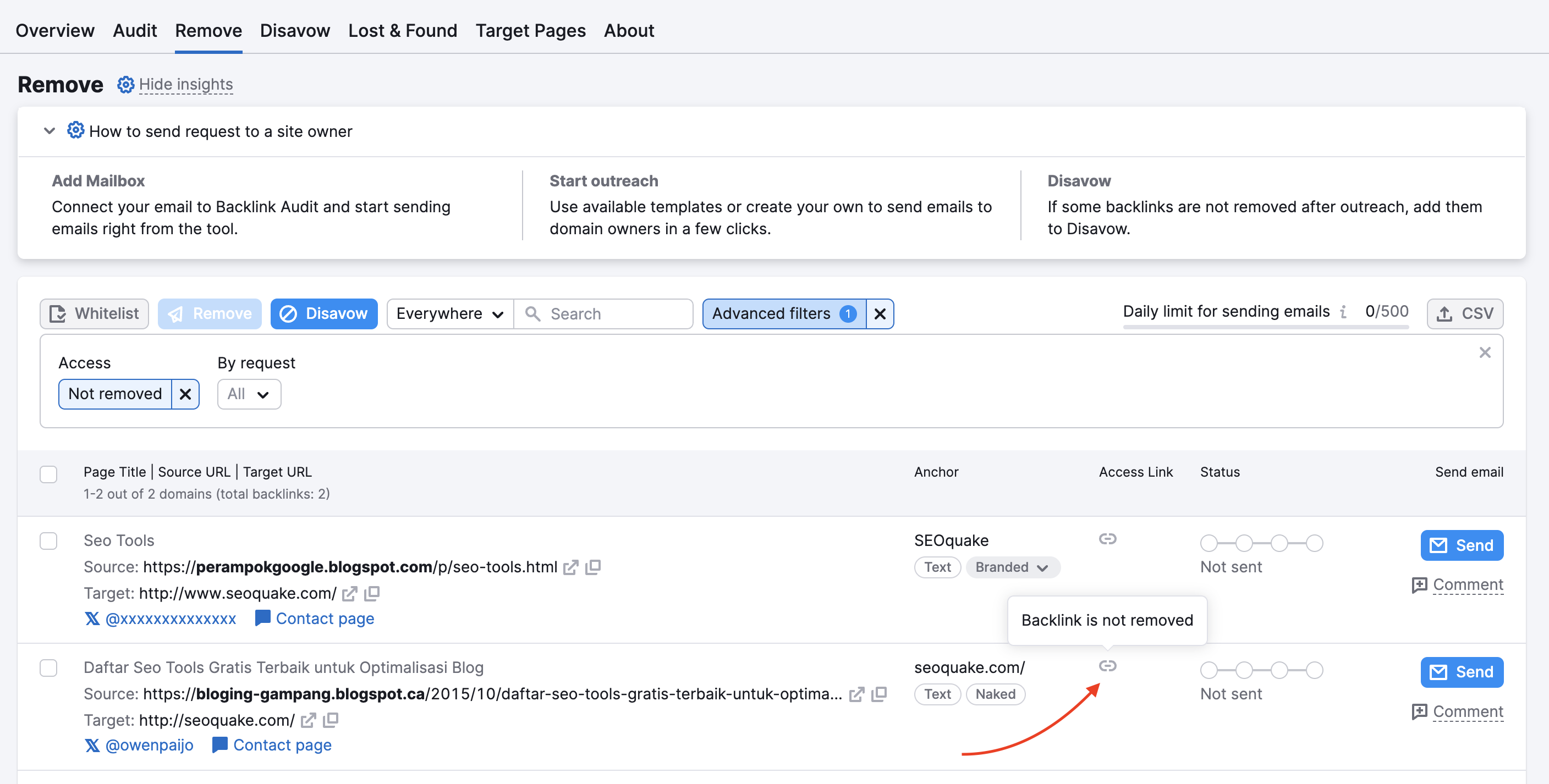Select the Seo Tools row checkbox
This screenshot has width=1549, height=784.
(x=48, y=540)
